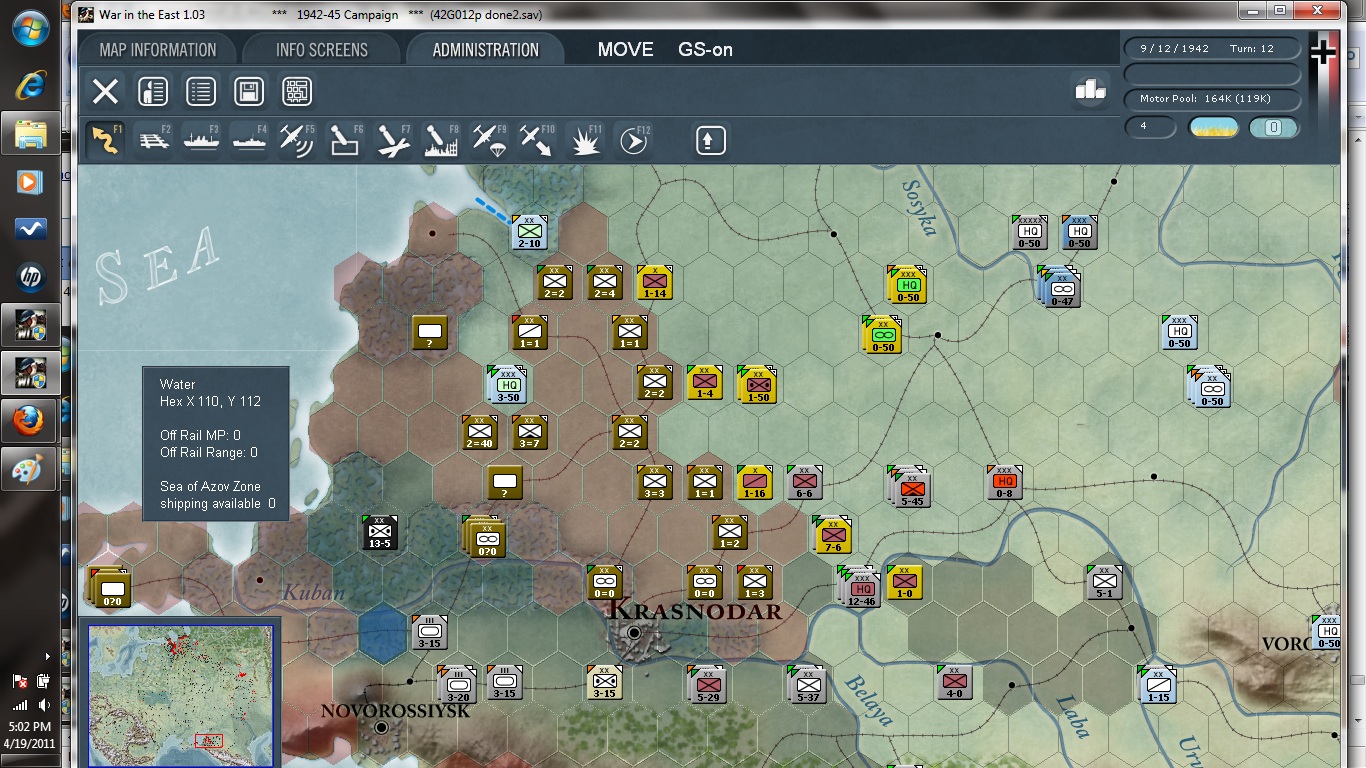The width and height of the screenshot is (1366, 768).
Task: Select the ADMINISTRATION tab
Action: click(486, 50)
